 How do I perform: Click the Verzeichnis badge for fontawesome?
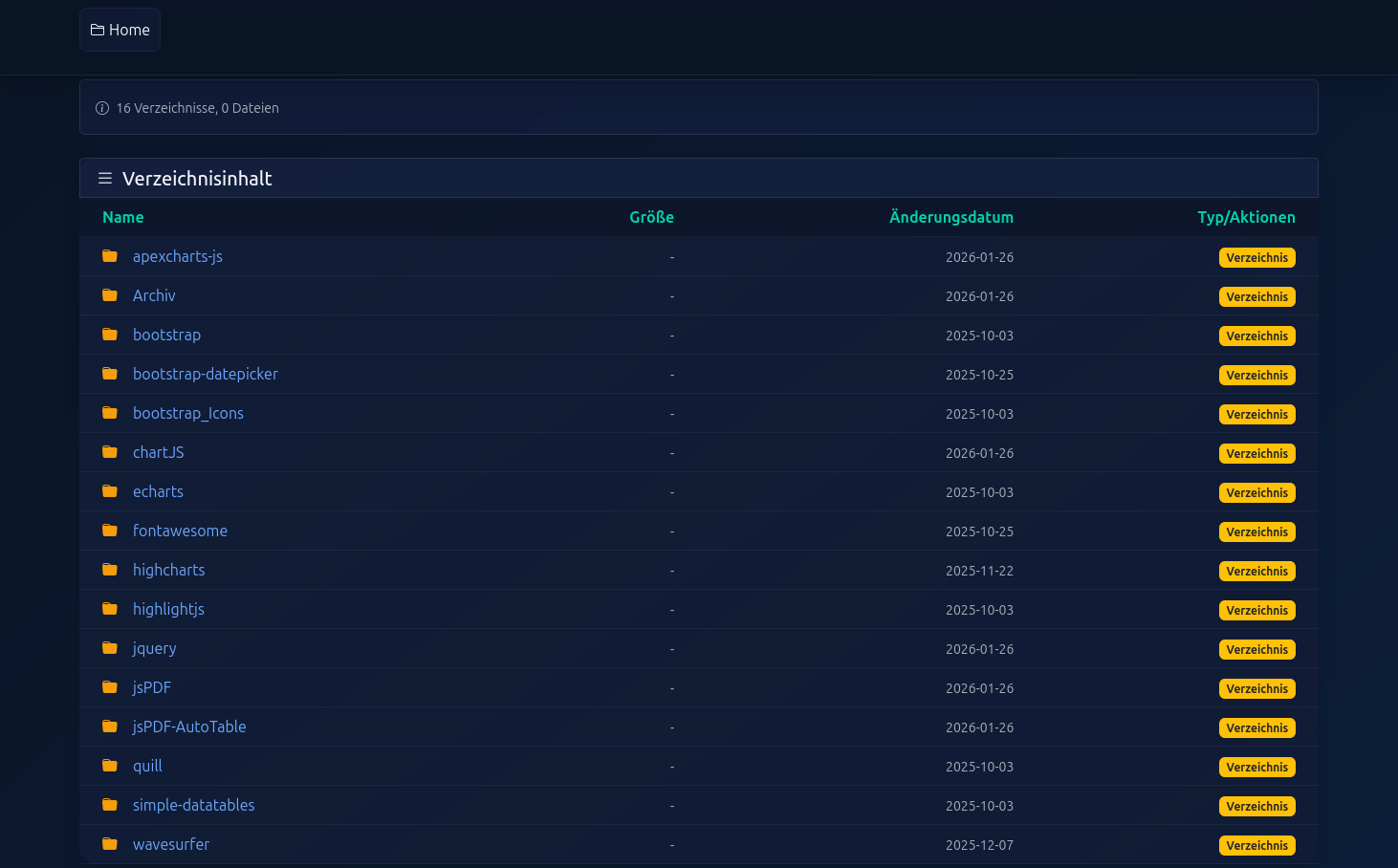tap(1256, 532)
